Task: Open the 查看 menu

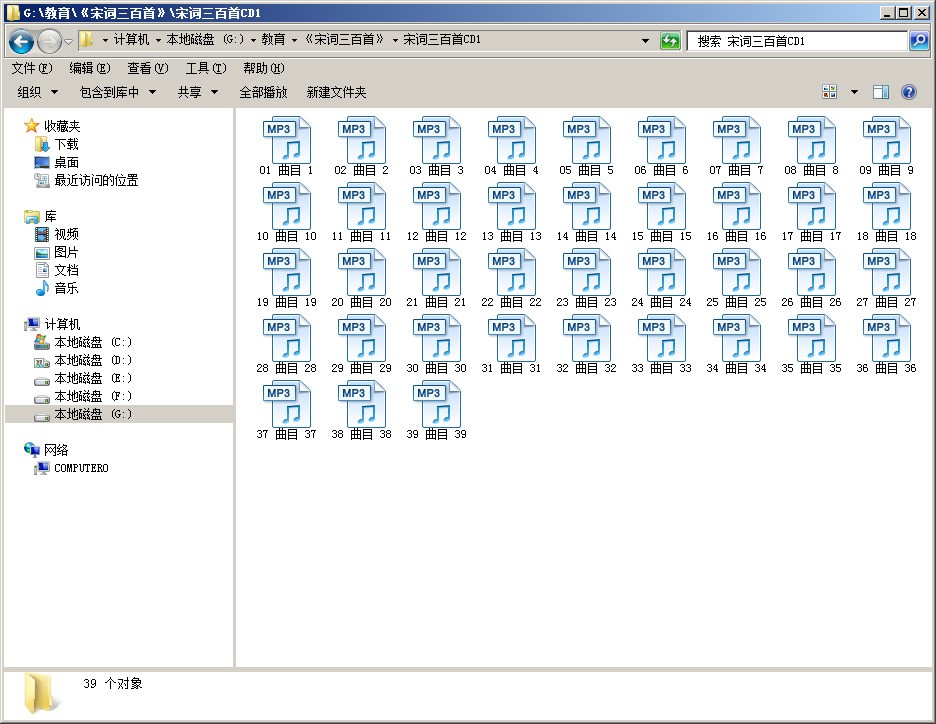Action: point(145,68)
